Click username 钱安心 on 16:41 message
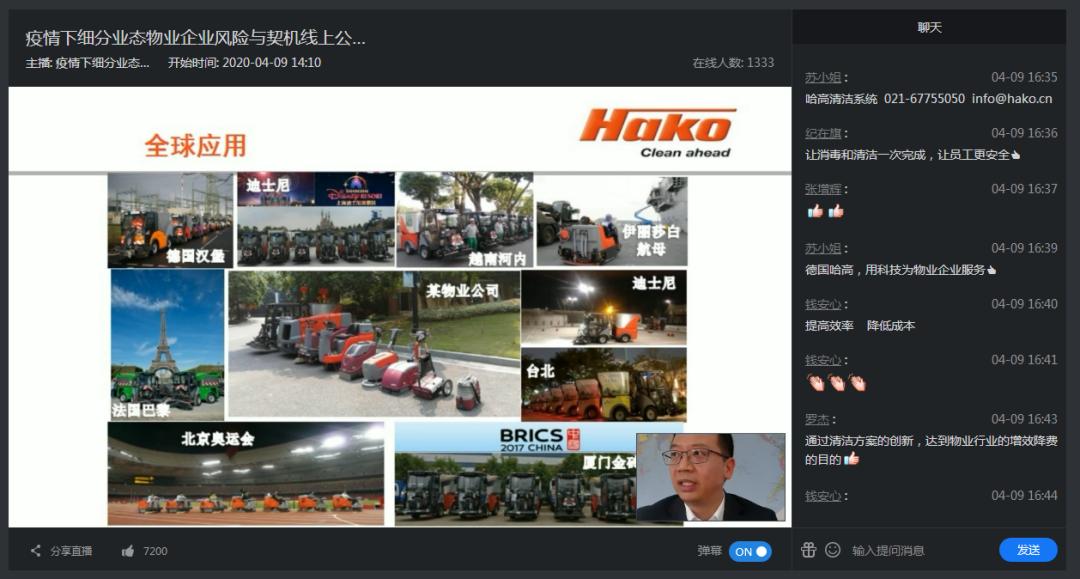 coord(823,360)
